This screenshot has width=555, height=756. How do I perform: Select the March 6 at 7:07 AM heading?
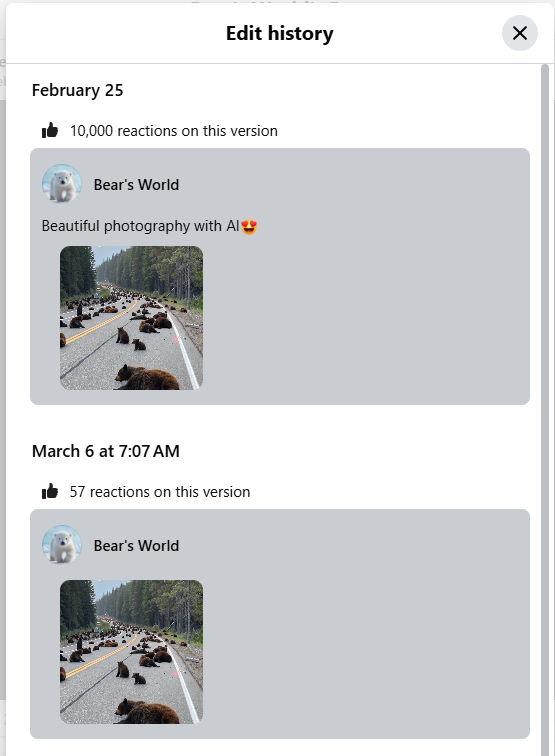pos(106,451)
